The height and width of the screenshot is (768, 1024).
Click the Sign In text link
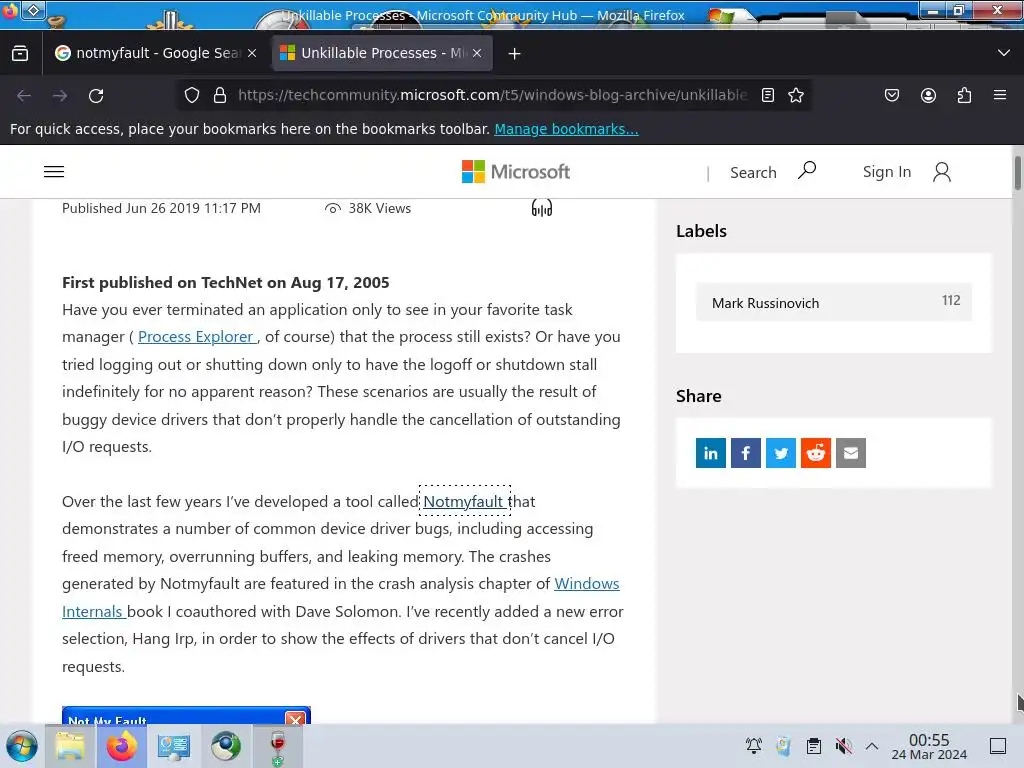tap(886, 172)
